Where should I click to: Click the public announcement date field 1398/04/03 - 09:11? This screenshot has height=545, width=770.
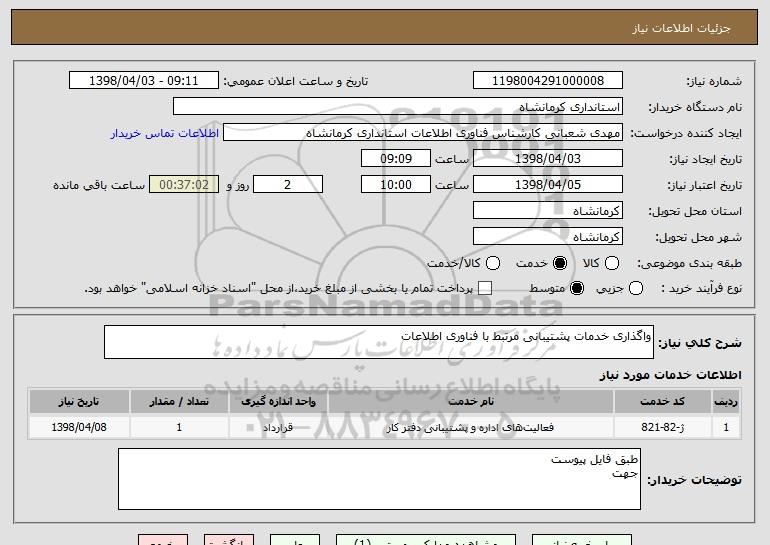tap(144, 81)
